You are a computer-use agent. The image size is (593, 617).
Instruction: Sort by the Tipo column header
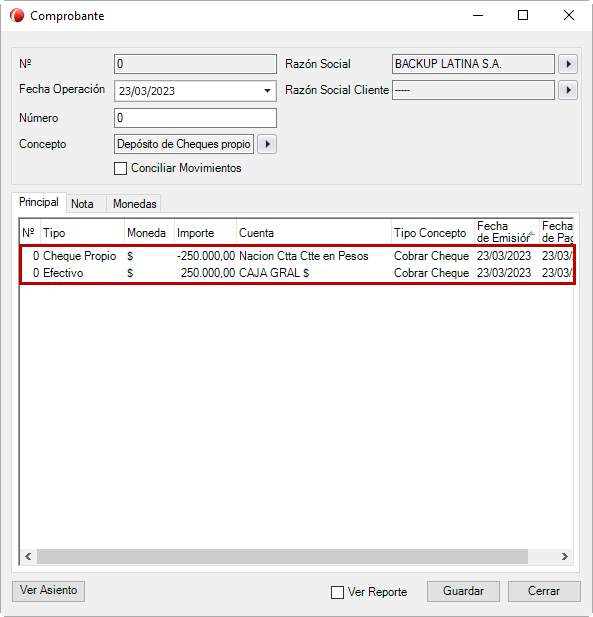pyautogui.click(x=82, y=233)
